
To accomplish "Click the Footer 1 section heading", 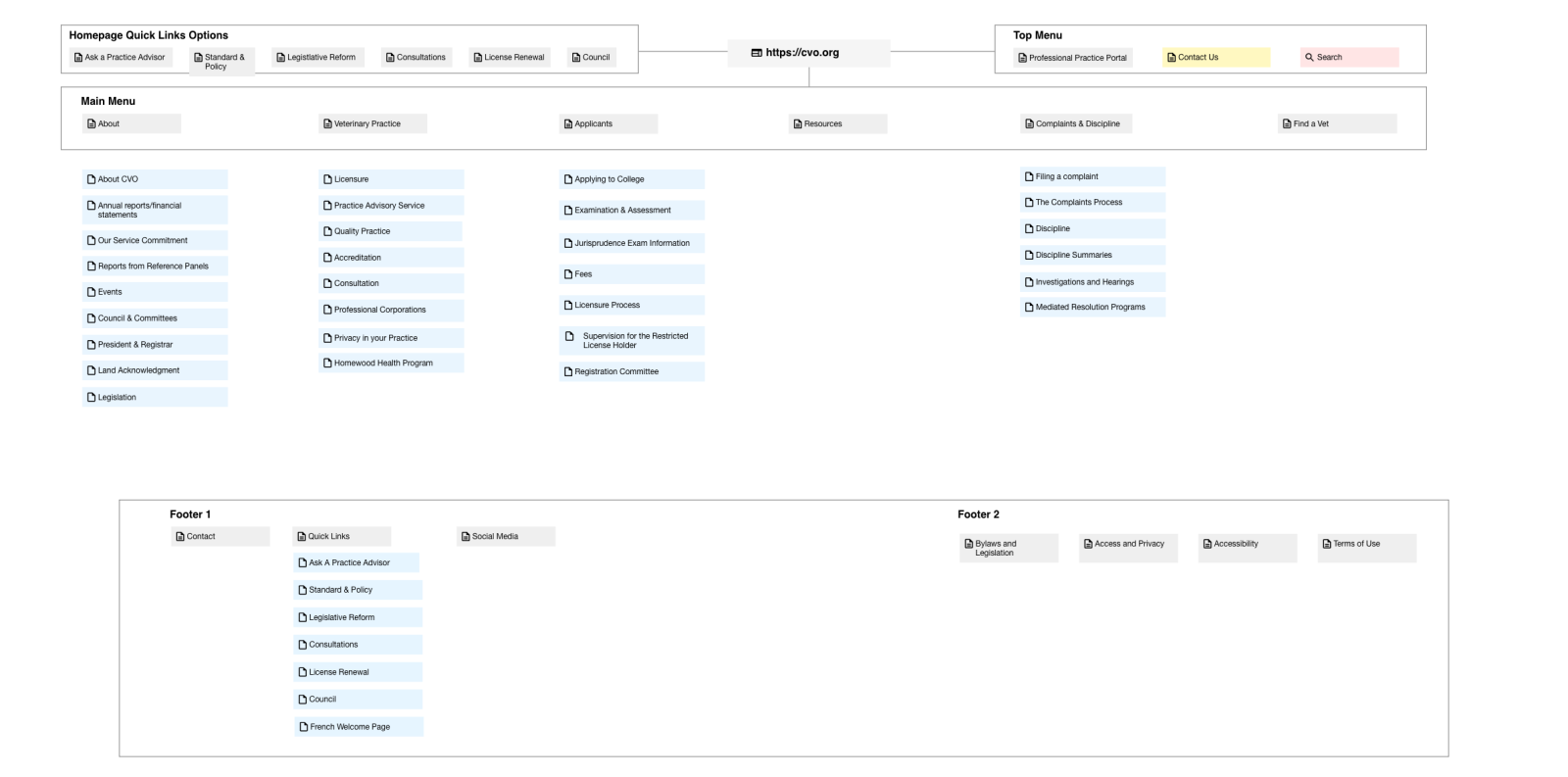I will (x=190, y=514).
